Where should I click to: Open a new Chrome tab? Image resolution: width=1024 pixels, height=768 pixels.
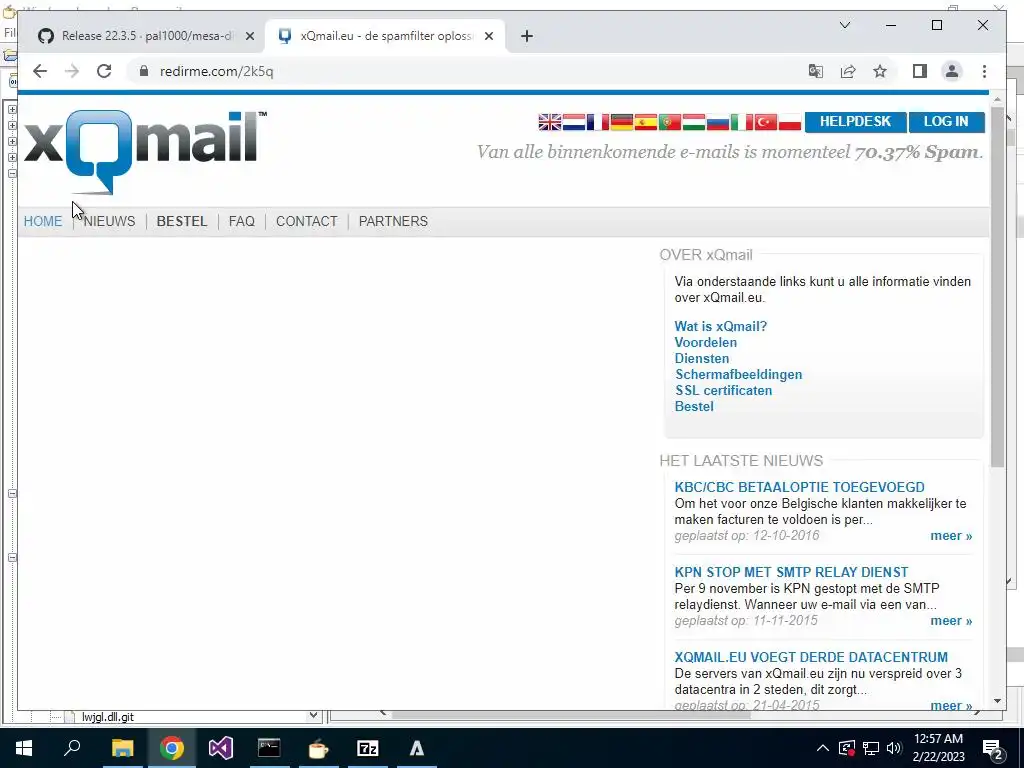point(527,36)
